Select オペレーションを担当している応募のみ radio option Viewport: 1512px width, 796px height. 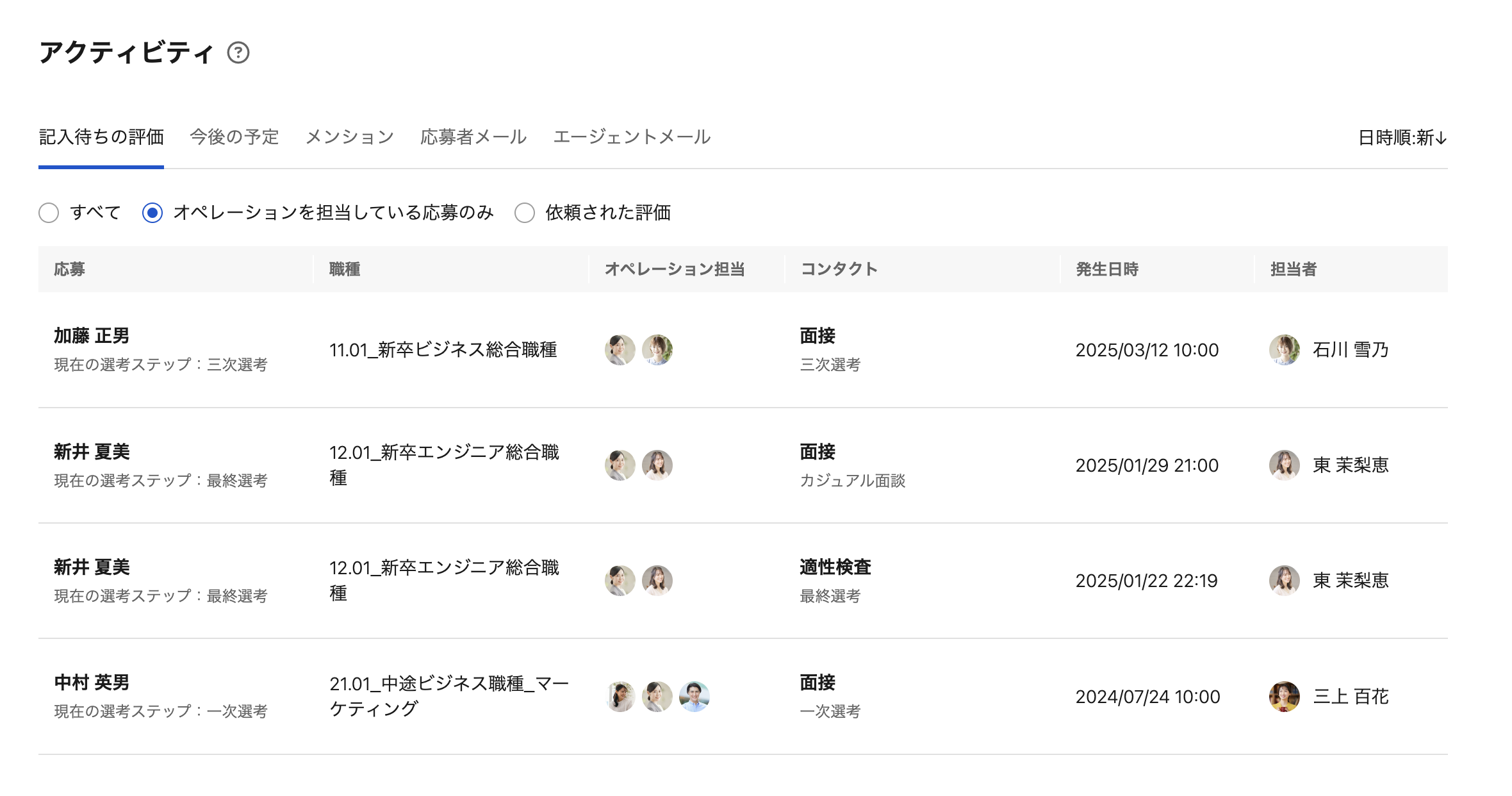pyautogui.click(x=152, y=213)
